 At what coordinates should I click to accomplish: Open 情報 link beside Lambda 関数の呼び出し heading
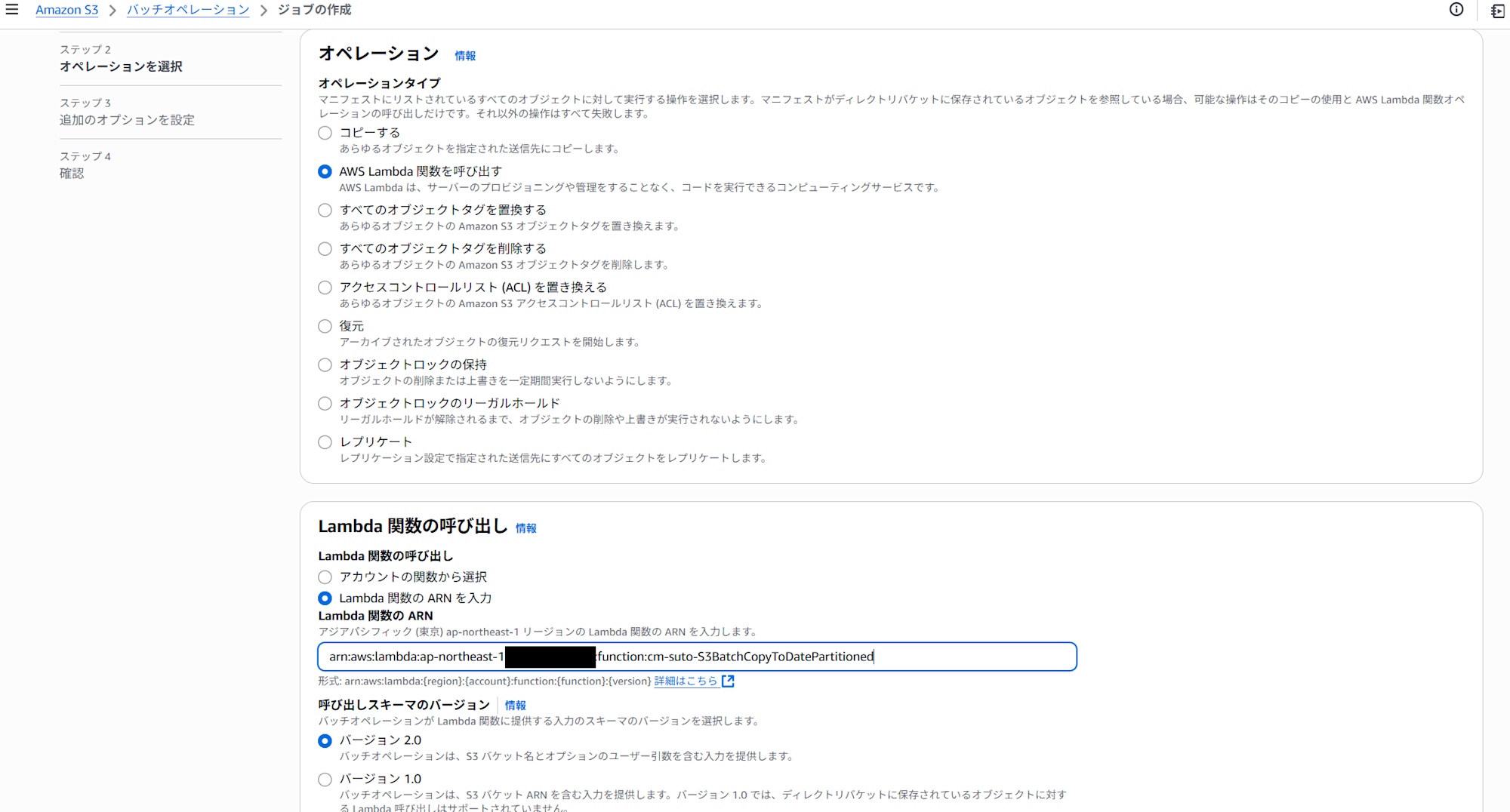(525, 528)
